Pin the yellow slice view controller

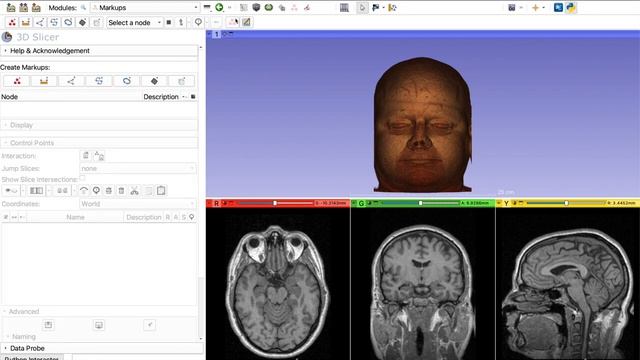point(499,203)
